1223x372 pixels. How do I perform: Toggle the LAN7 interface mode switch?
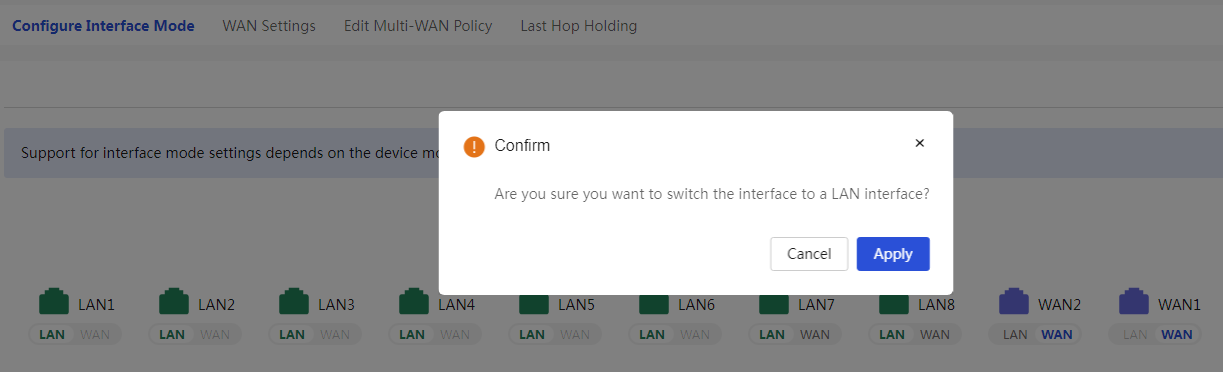point(796,335)
